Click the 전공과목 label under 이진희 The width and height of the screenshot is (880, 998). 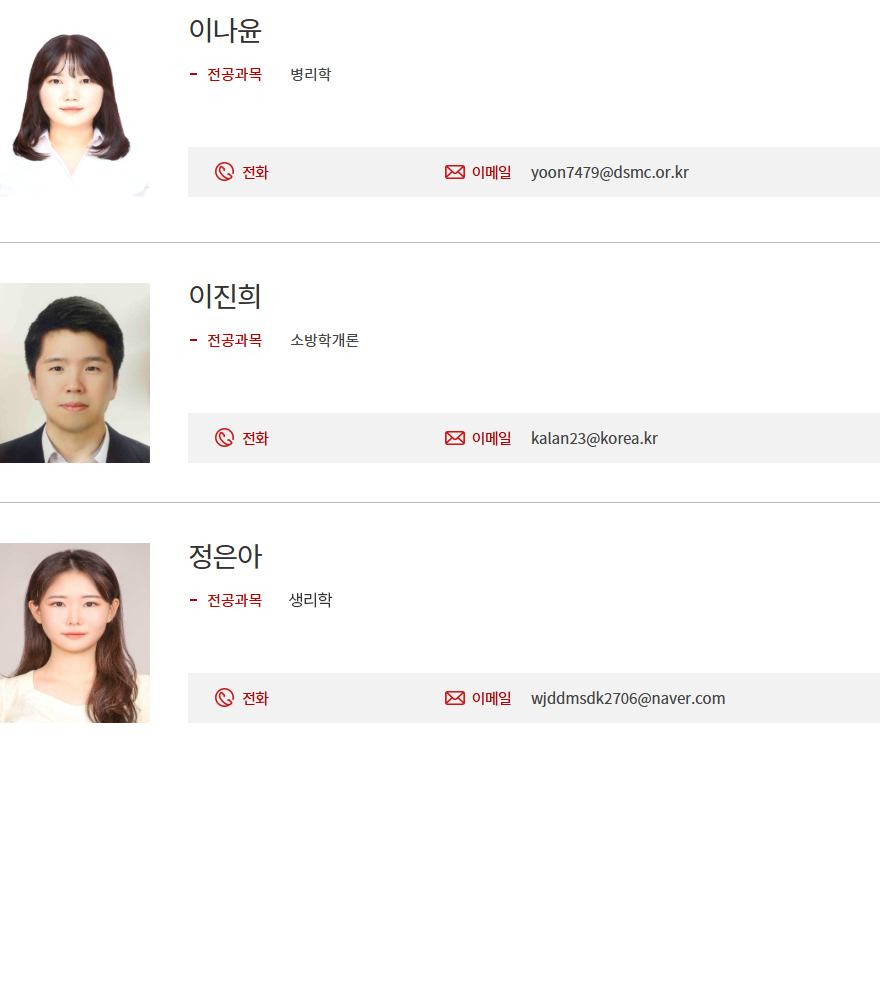tap(234, 341)
